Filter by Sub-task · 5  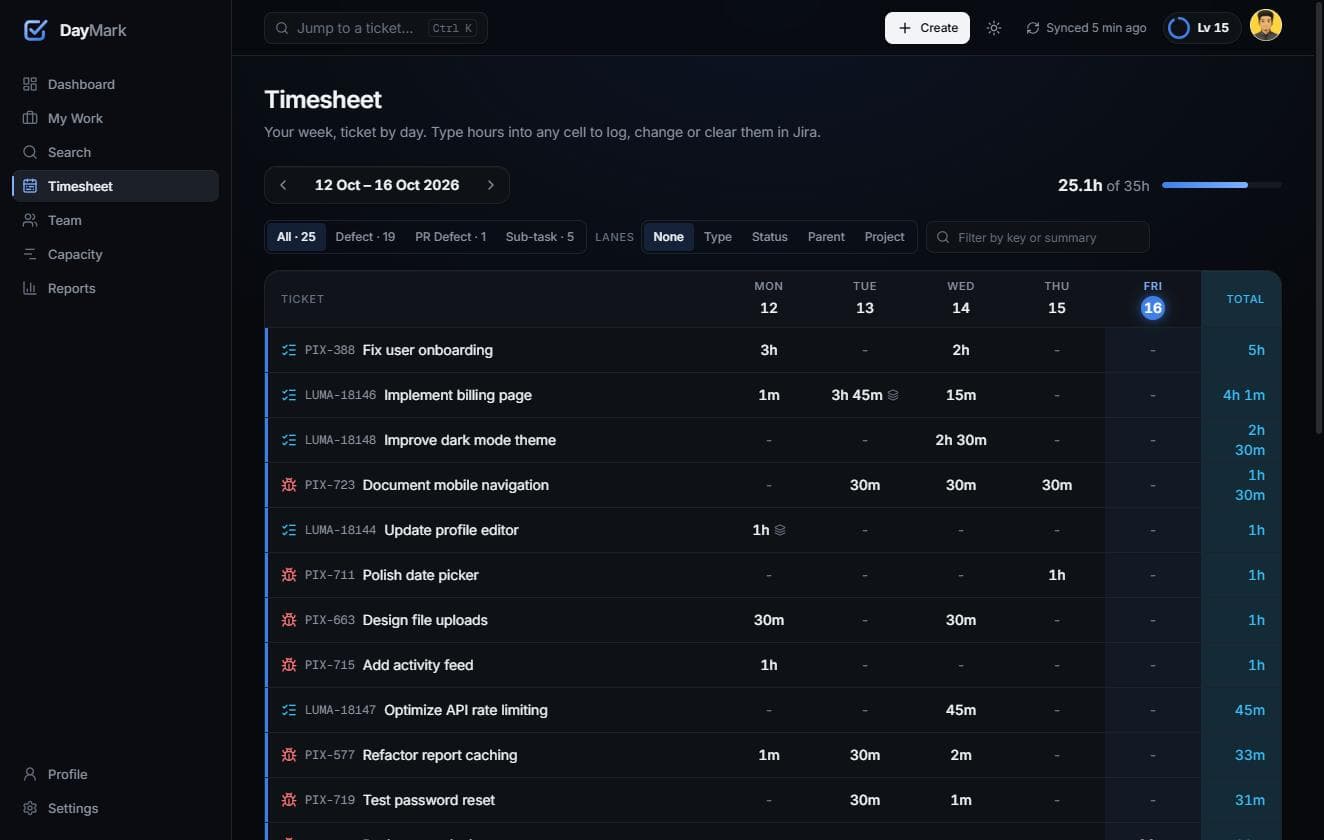pyautogui.click(x=540, y=237)
